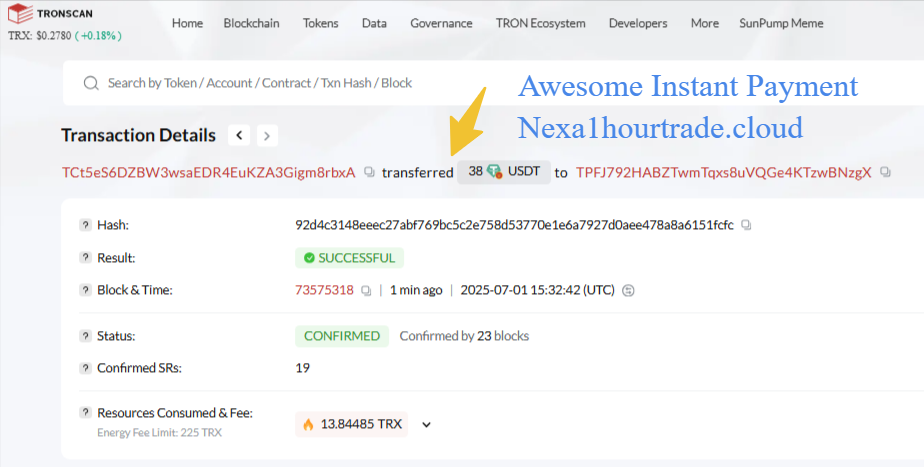Image resolution: width=924 pixels, height=467 pixels.
Task: Open the Developers menu
Action: 638,23
